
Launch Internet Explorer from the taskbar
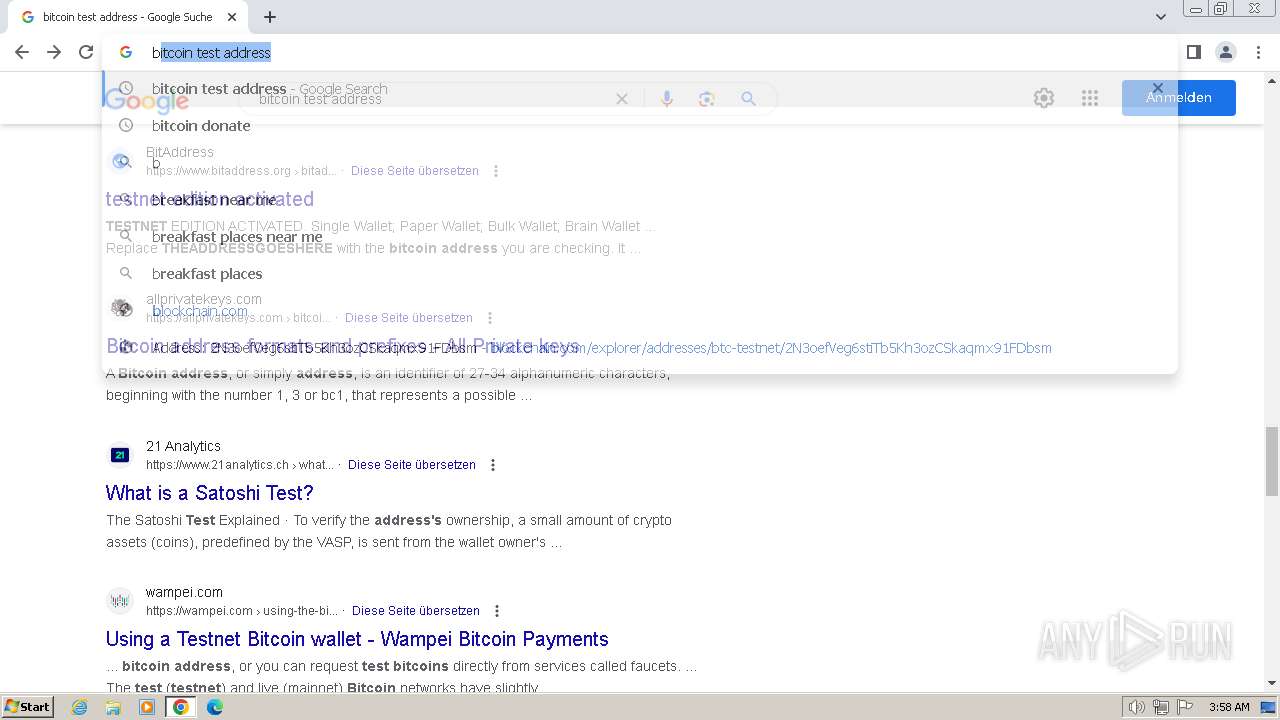click(80, 707)
